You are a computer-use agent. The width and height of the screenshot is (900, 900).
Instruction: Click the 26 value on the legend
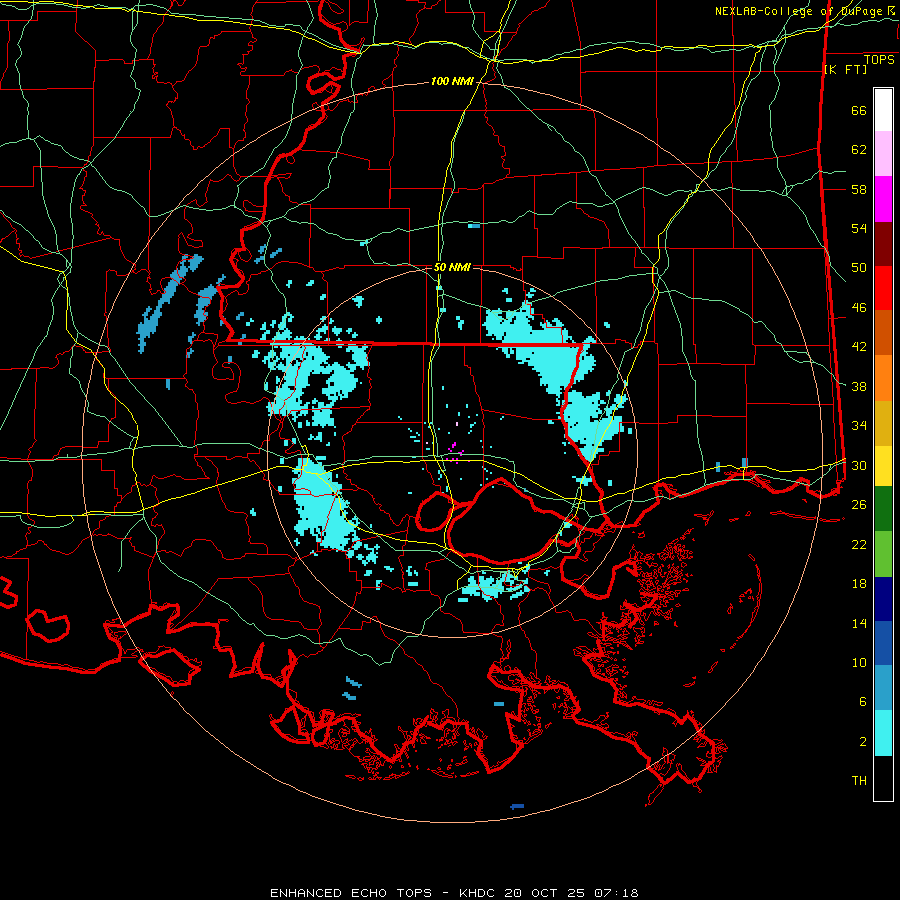tap(859, 505)
